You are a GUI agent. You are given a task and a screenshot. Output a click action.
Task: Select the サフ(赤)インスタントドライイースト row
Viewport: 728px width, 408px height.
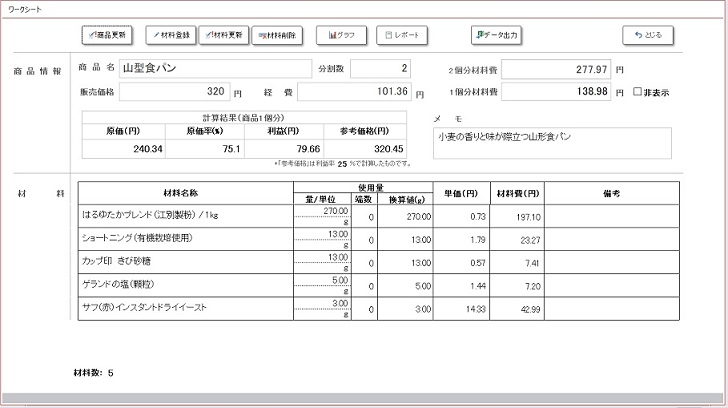(379, 308)
